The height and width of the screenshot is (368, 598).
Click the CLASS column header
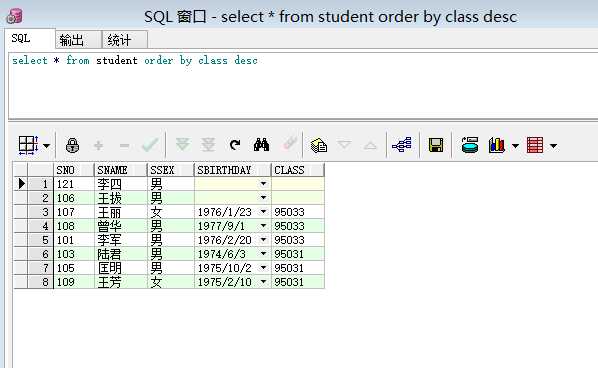pyautogui.click(x=297, y=170)
